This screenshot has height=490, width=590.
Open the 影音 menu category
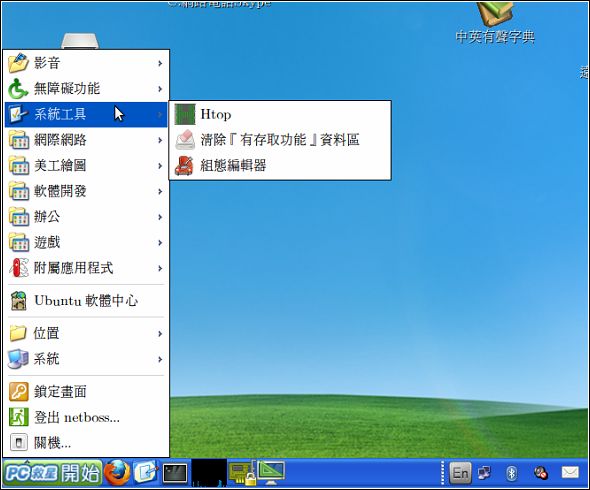click(86, 63)
